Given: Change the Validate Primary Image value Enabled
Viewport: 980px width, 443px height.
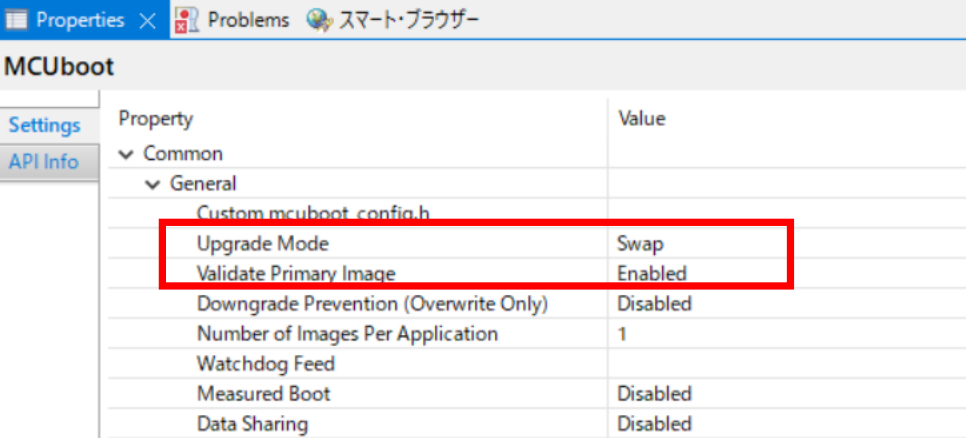Looking at the screenshot, I should (x=652, y=274).
